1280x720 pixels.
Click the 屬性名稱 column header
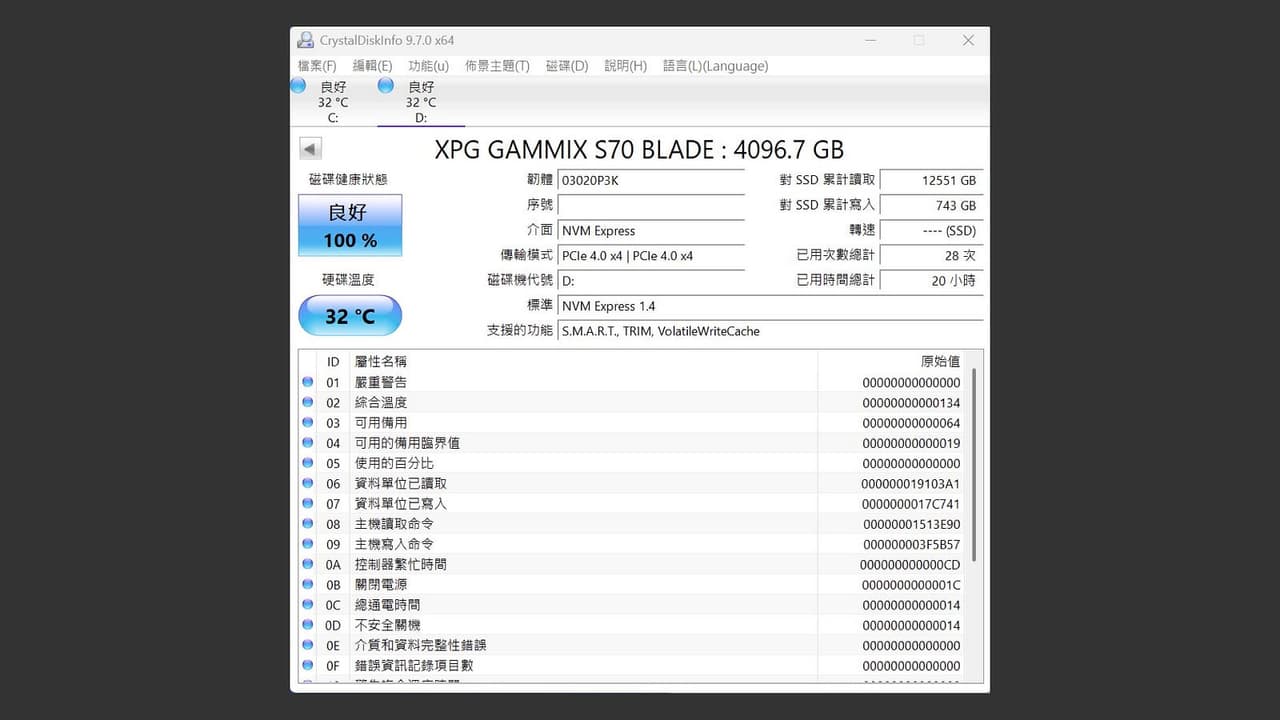point(583,361)
